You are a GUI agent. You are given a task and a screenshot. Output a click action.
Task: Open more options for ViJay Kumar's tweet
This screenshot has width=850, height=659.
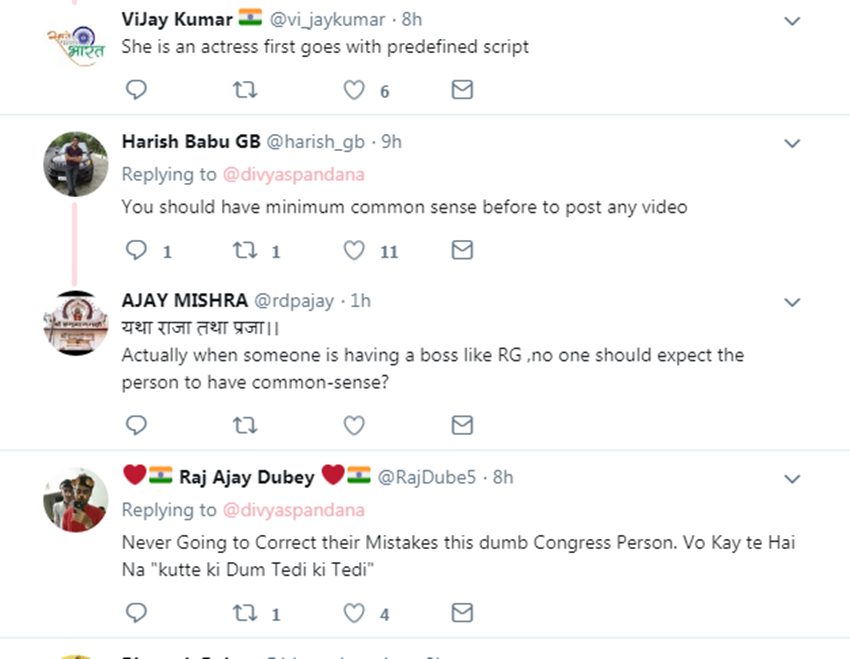point(792,21)
